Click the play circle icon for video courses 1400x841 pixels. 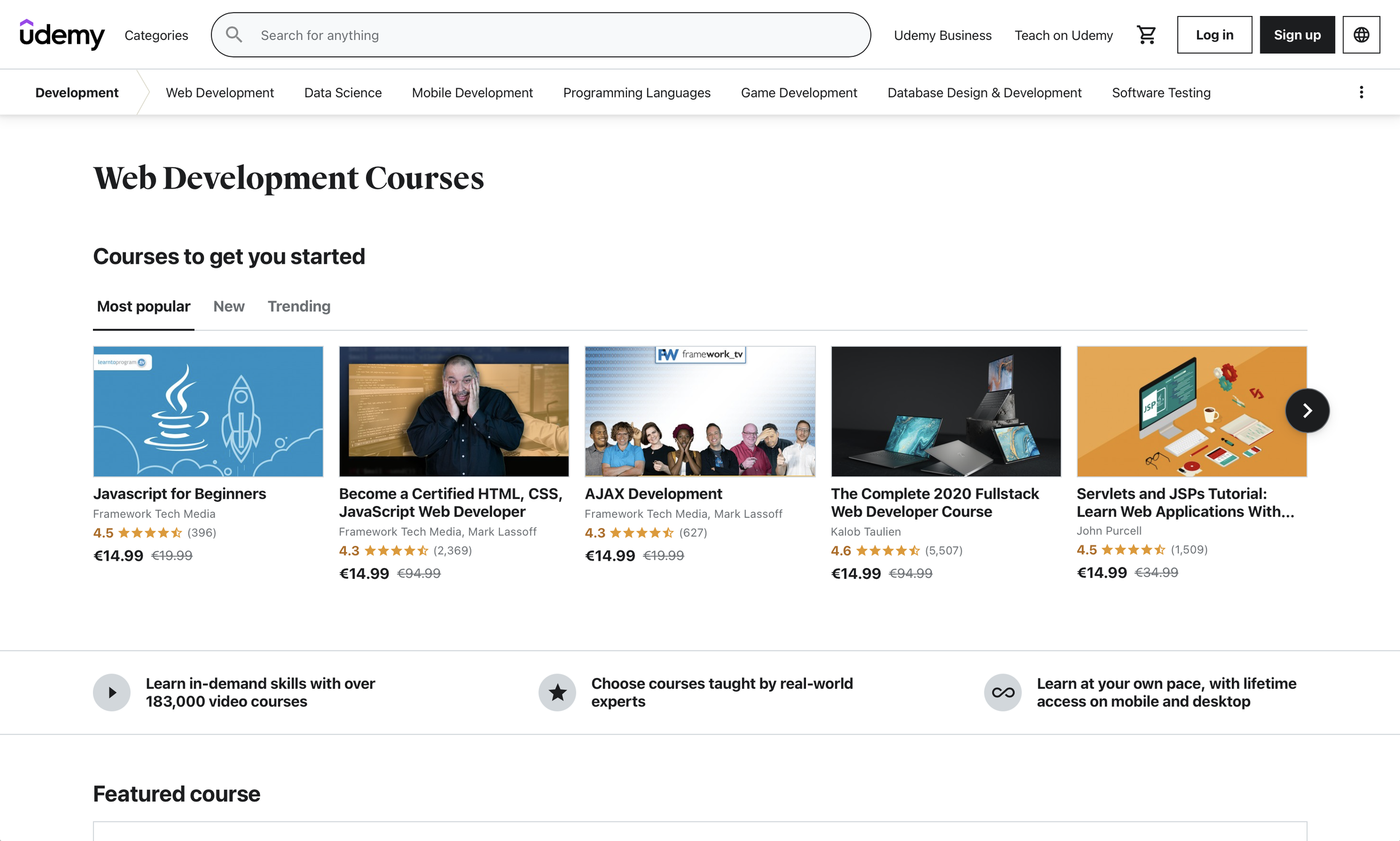[x=112, y=692]
